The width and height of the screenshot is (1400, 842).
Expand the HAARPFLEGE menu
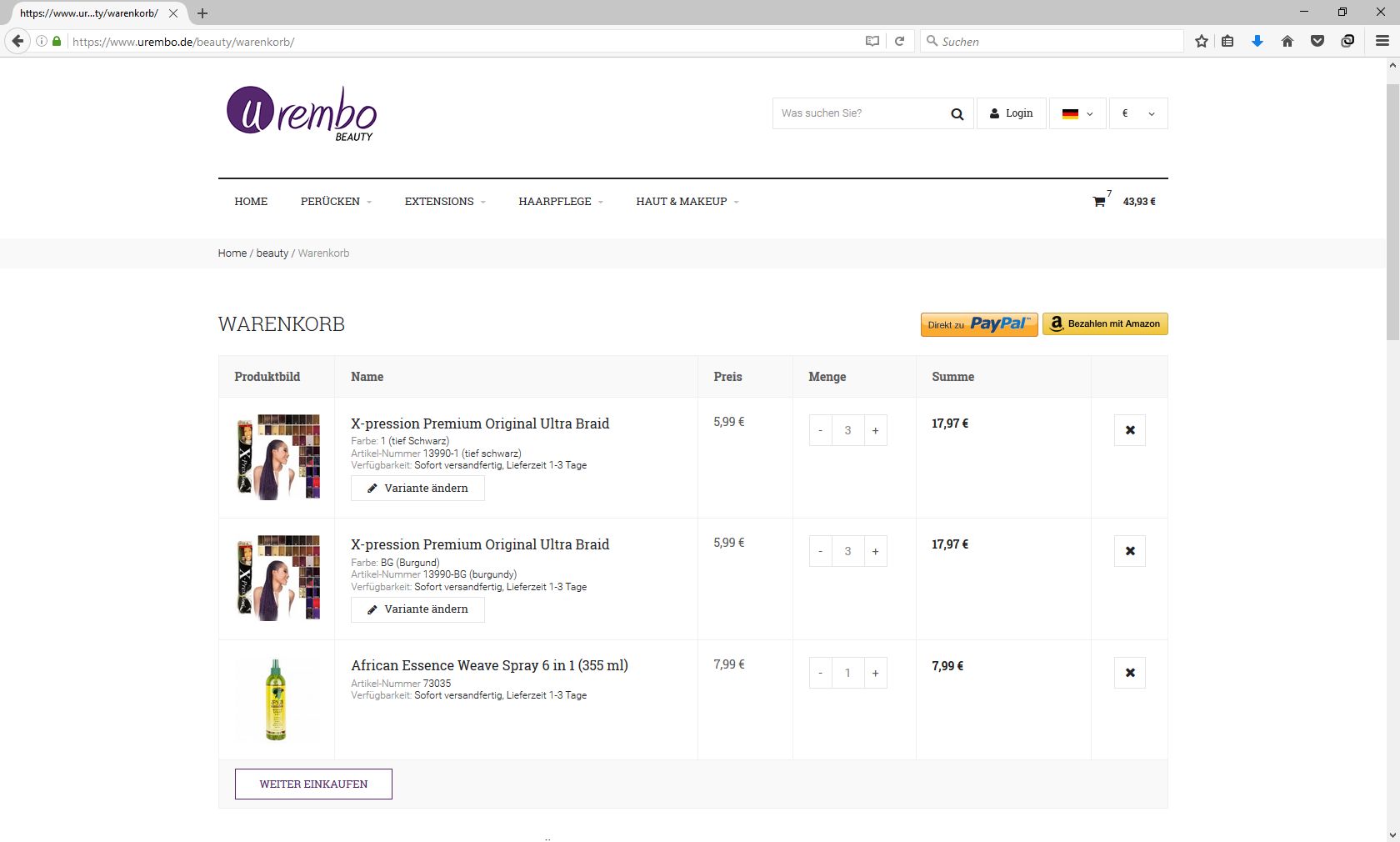[x=561, y=201]
